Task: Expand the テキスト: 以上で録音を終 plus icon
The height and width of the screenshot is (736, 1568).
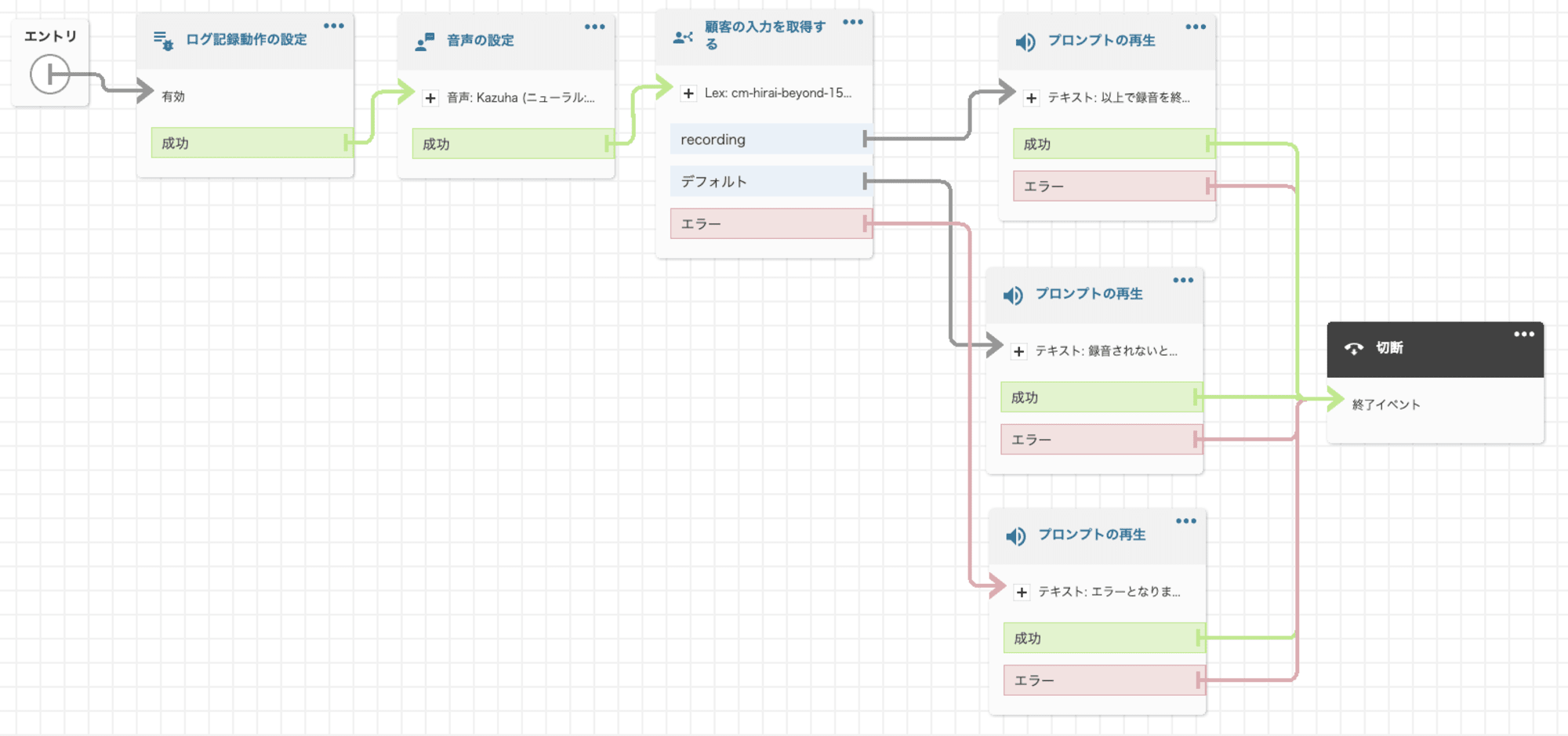Action: pos(1032,98)
